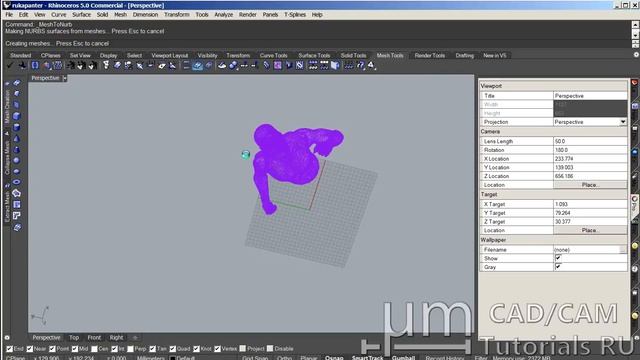Toggle the Near osnap checkbox
Image resolution: width=640 pixels, height=360 pixels.
point(29,349)
